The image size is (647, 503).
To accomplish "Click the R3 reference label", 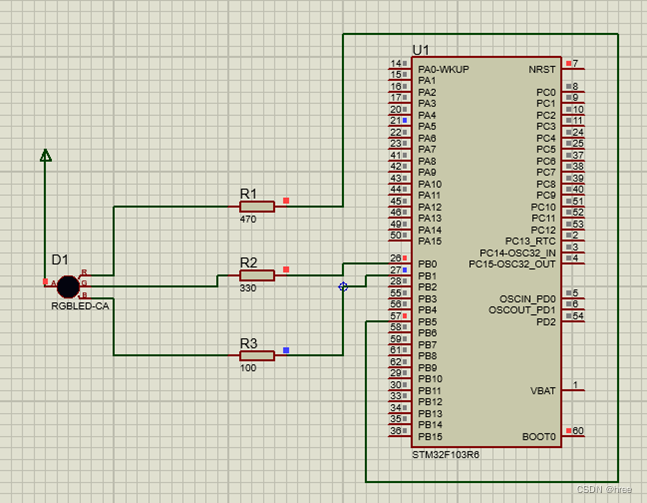I will [x=248, y=343].
